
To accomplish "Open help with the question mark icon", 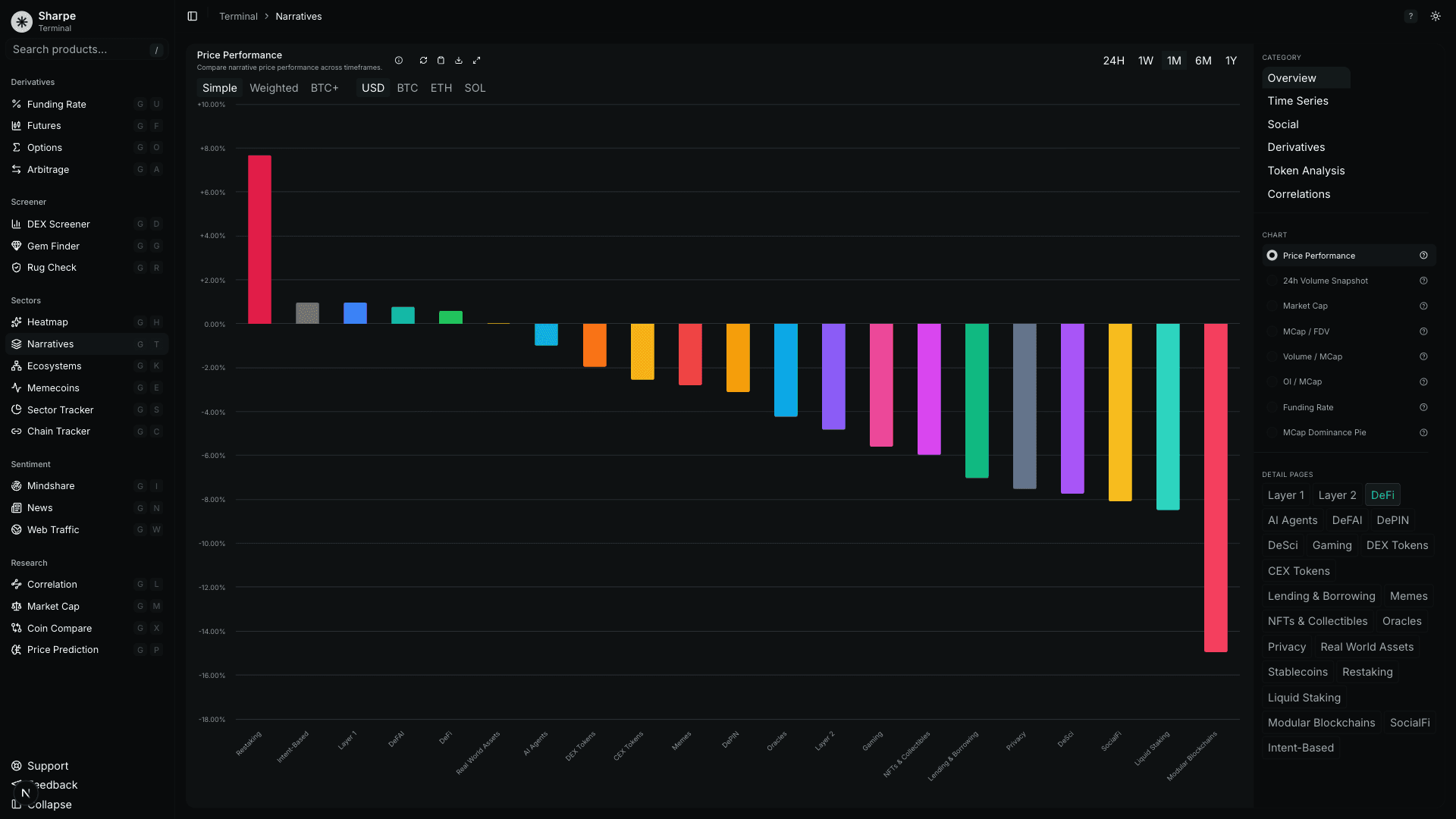I will point(1410,16).
